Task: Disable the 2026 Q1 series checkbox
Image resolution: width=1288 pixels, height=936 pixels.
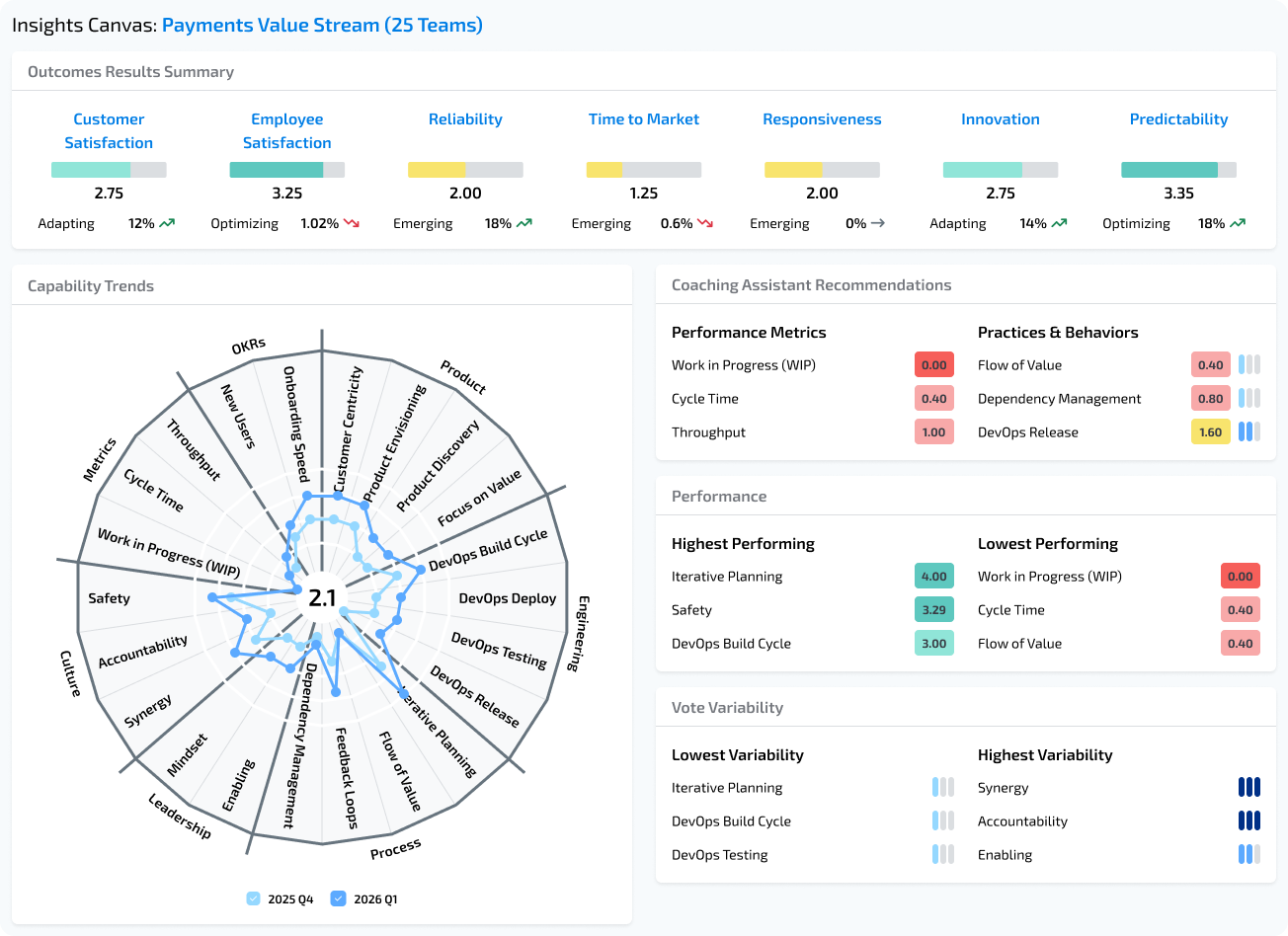Action: (339, 898)
